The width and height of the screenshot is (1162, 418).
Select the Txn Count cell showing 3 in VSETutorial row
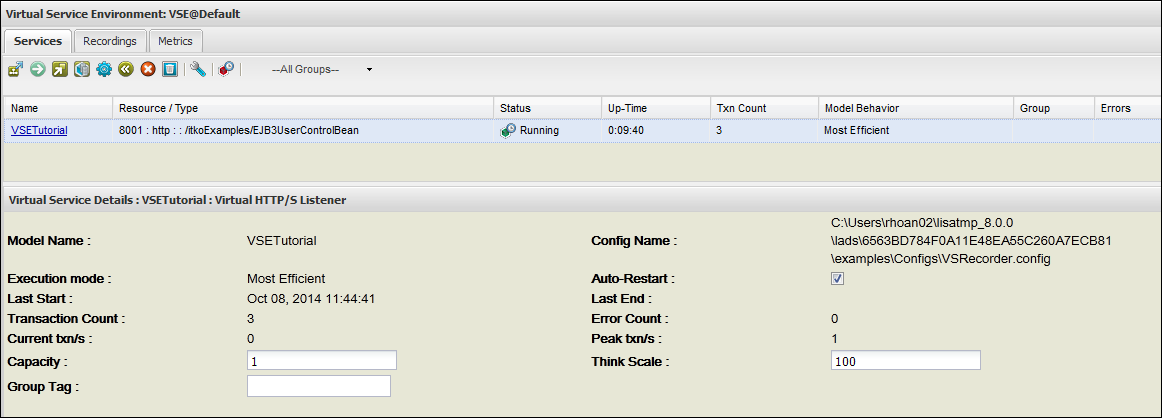coord(720,130)
